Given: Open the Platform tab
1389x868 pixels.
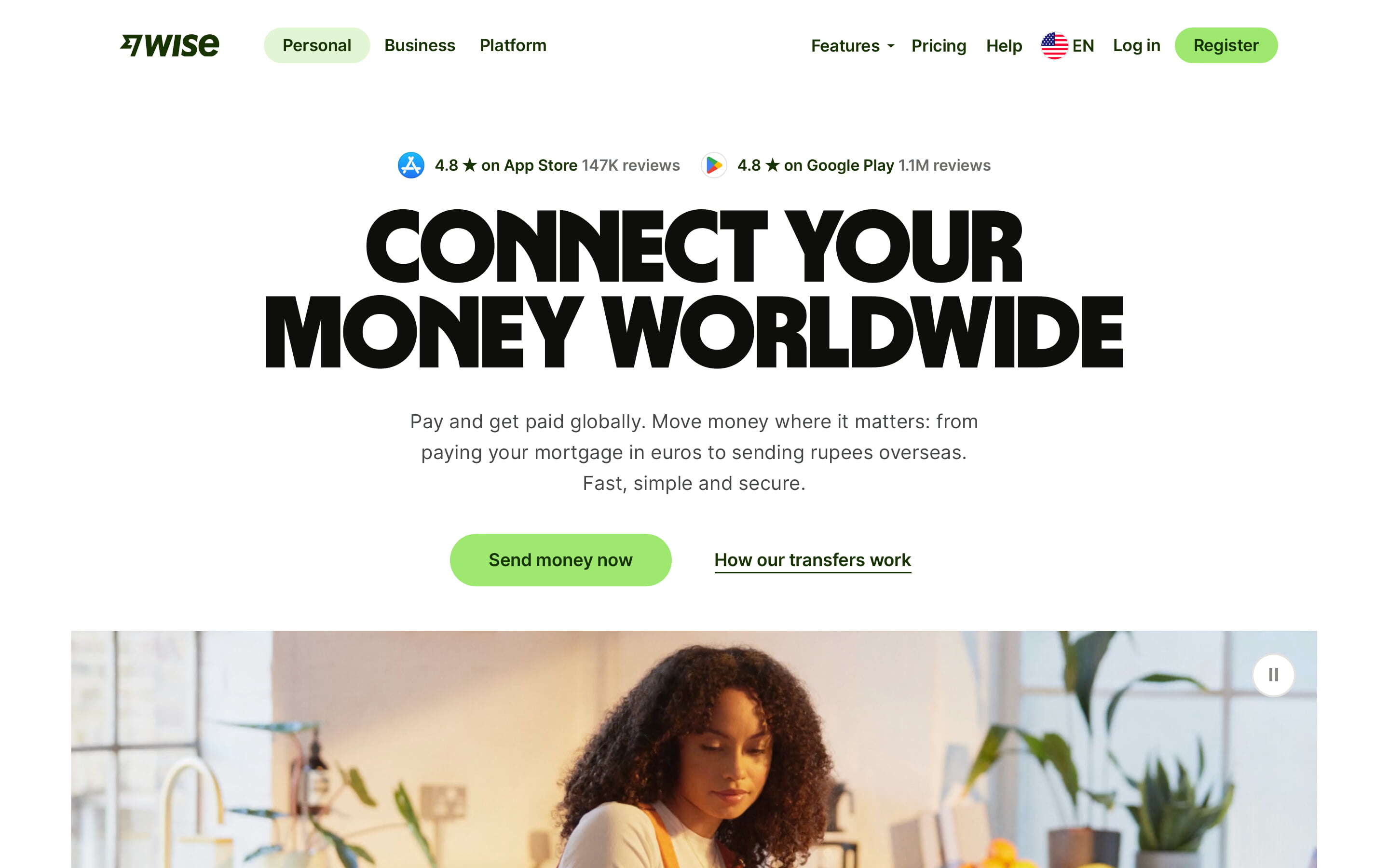Looking at the screenshot, I should pyautogui.click(x=513, y=45).
